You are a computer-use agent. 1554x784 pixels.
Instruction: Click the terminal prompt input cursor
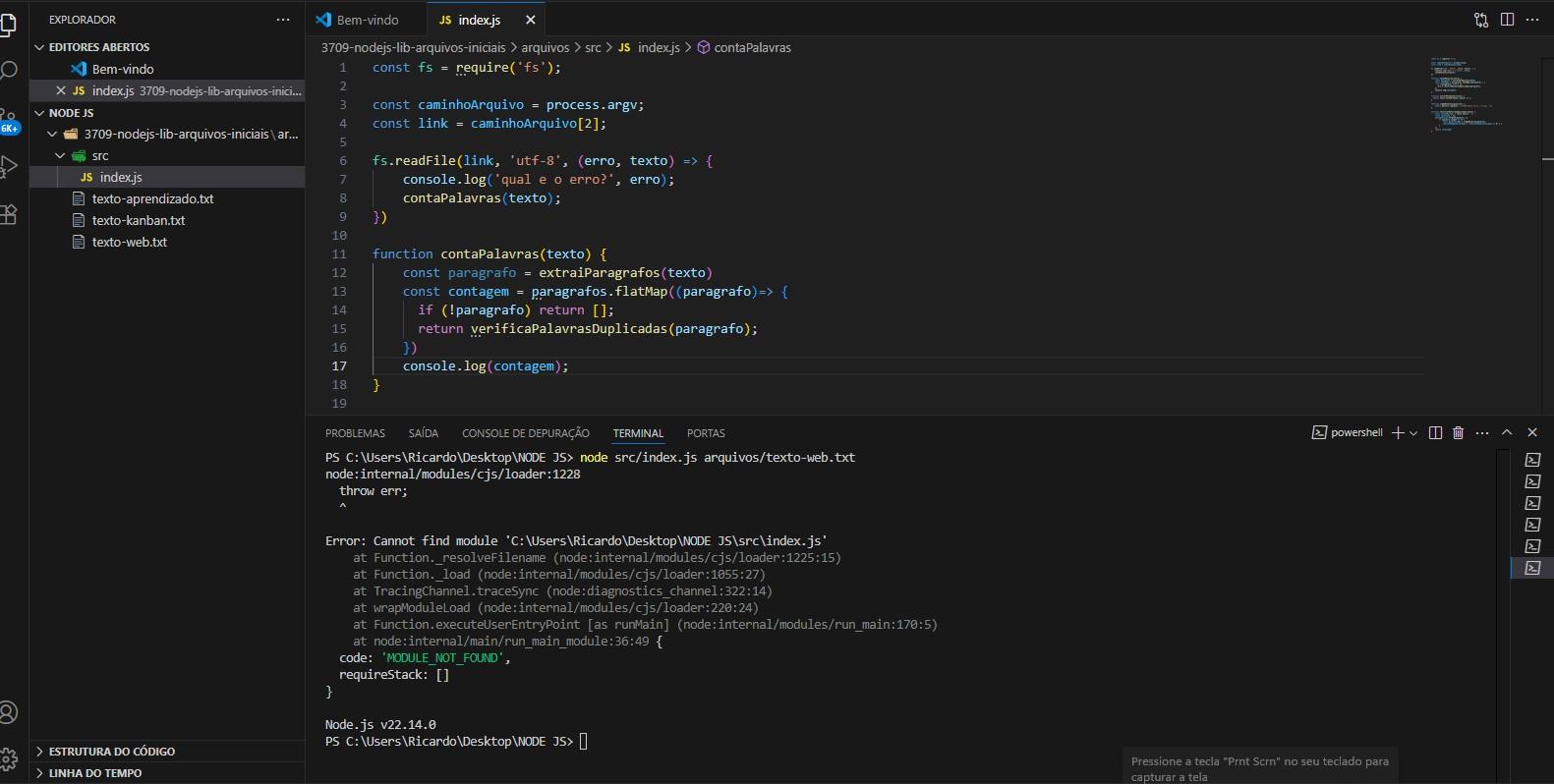click(583, 742)
